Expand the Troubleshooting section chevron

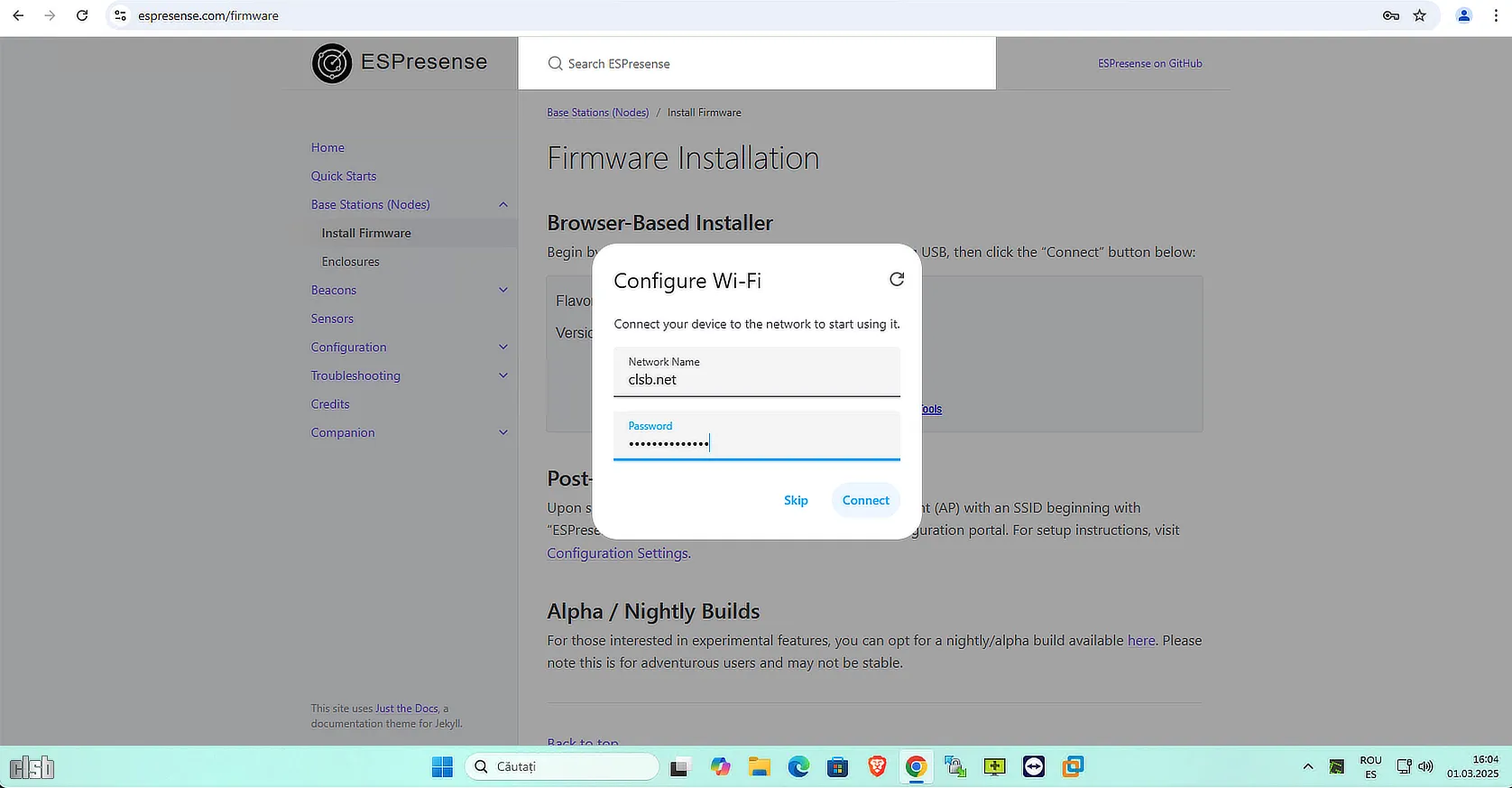[503, 375]
